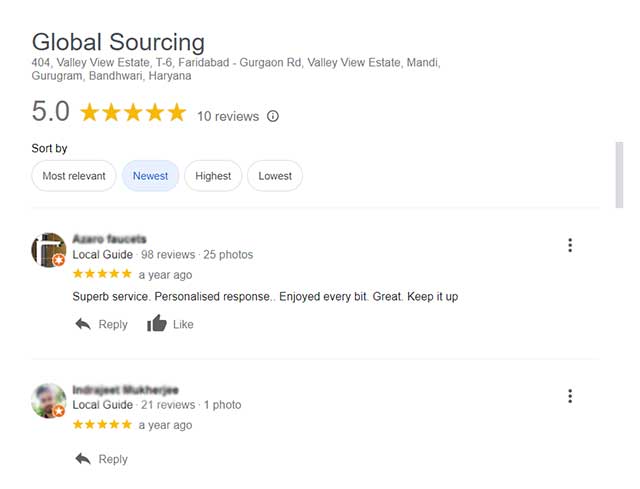Screen dimensions: 640x489
Task: Click the five-star overall rating stars
Action: [x=133, y=113]
